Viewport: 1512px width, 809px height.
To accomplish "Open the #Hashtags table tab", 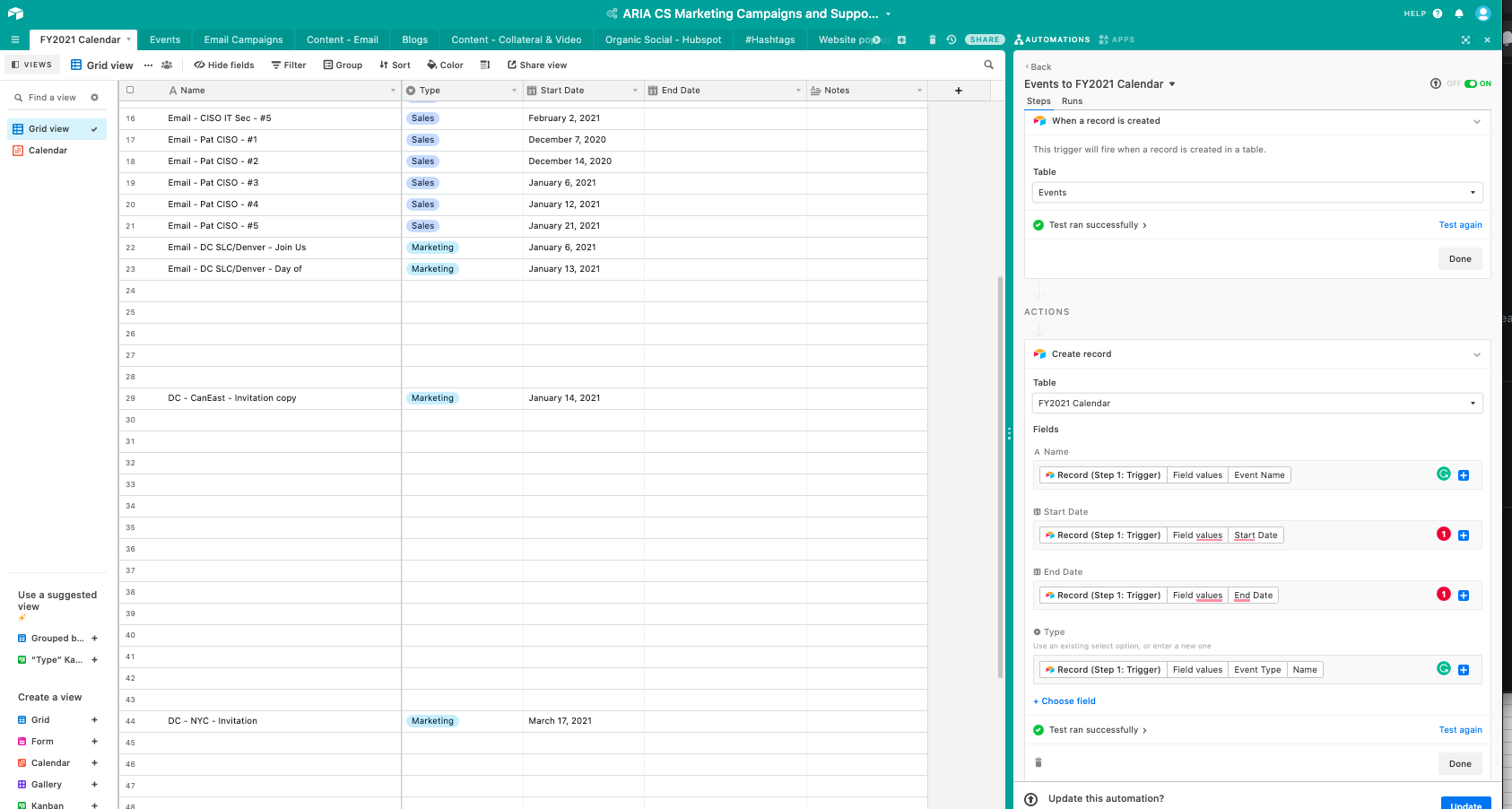I will click(769, 39).
